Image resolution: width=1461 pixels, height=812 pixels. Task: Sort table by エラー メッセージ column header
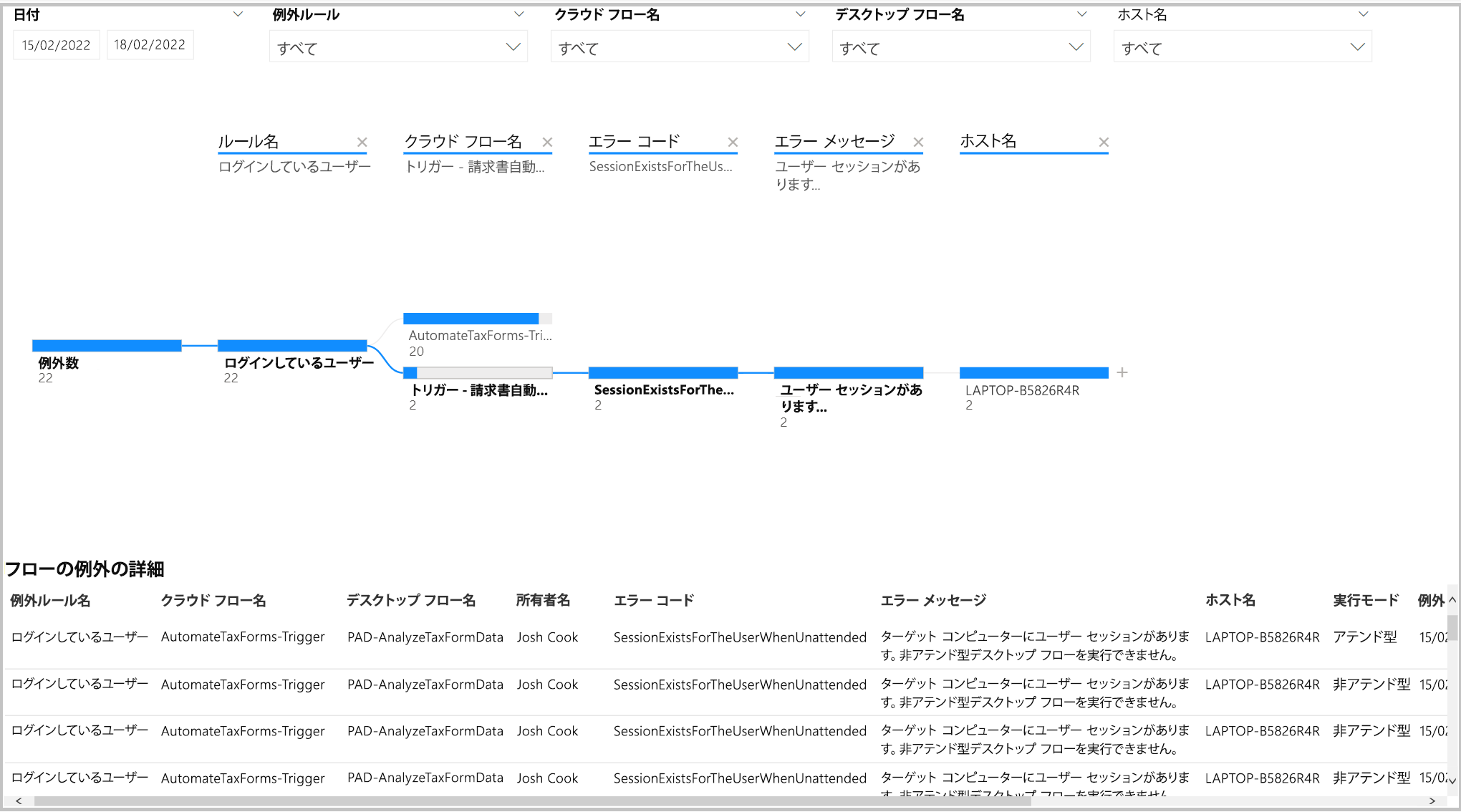(x=933, y=600)
